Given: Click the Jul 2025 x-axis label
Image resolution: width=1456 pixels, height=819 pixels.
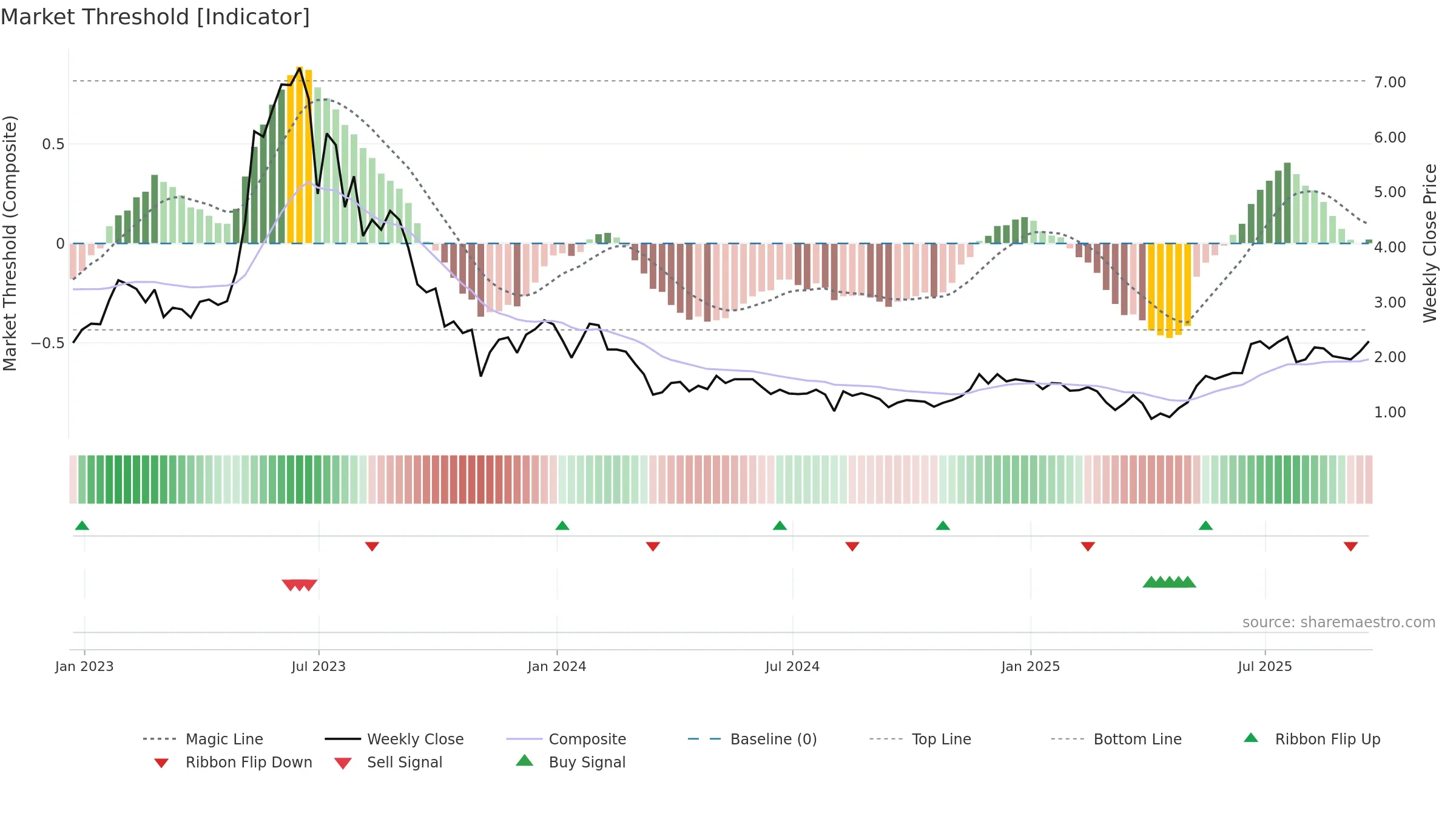Looking at the screenshot, I should pos(1265,666).
